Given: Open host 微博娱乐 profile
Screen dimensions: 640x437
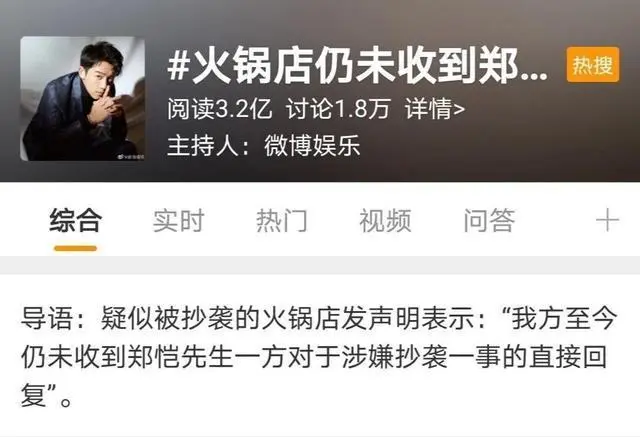Looking at the screenshot, I should pyautogui.click(x=312, y=146).
